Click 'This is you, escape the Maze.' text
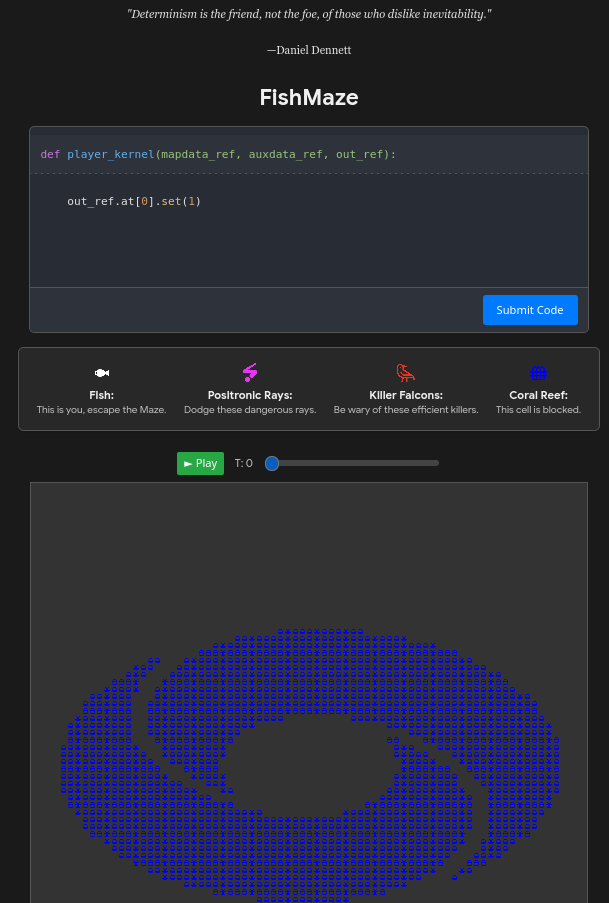 pyautogui.click(x=101, y=410)
